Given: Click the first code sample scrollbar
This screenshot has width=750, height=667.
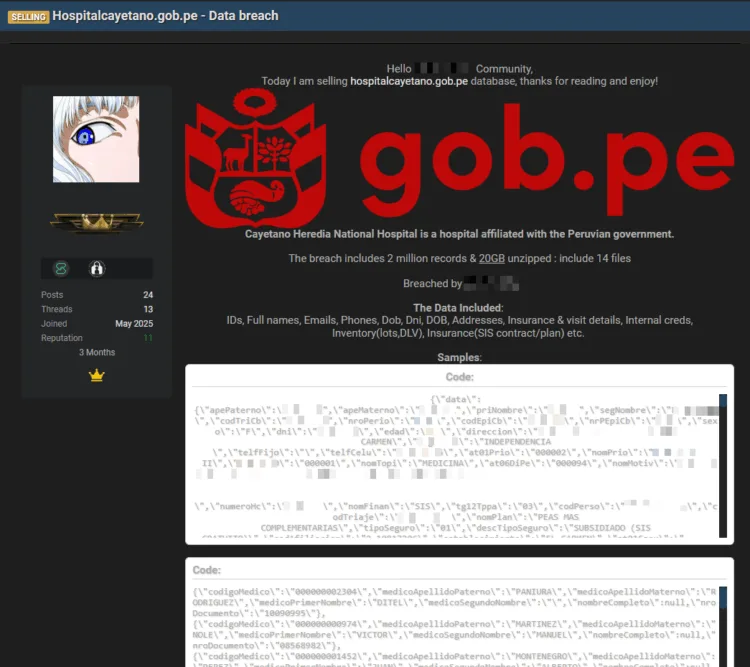Looking at the screenshot, I should click(723, 466).
